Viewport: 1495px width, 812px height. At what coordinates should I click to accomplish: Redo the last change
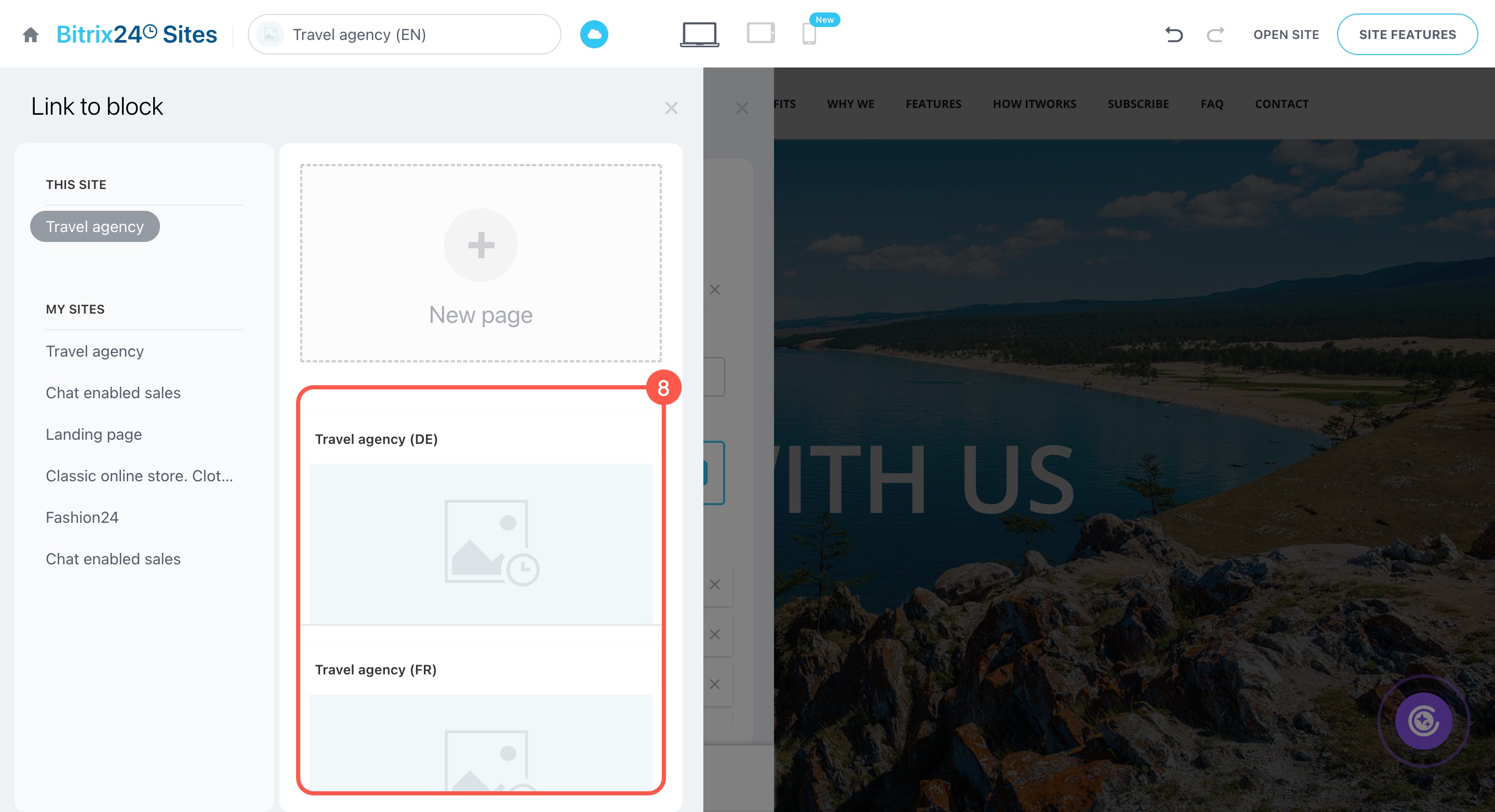pos(1215,35)
